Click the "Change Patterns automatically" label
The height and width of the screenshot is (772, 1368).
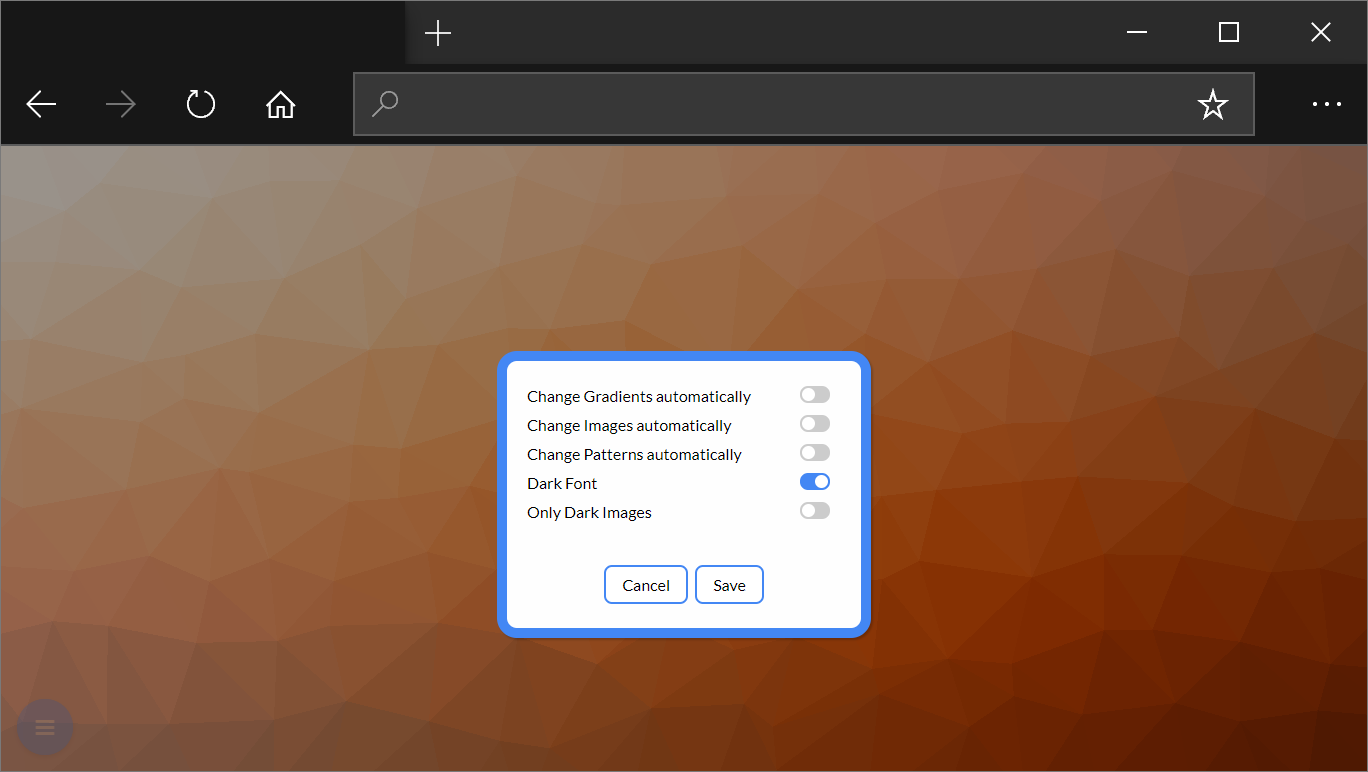(634, 455)
